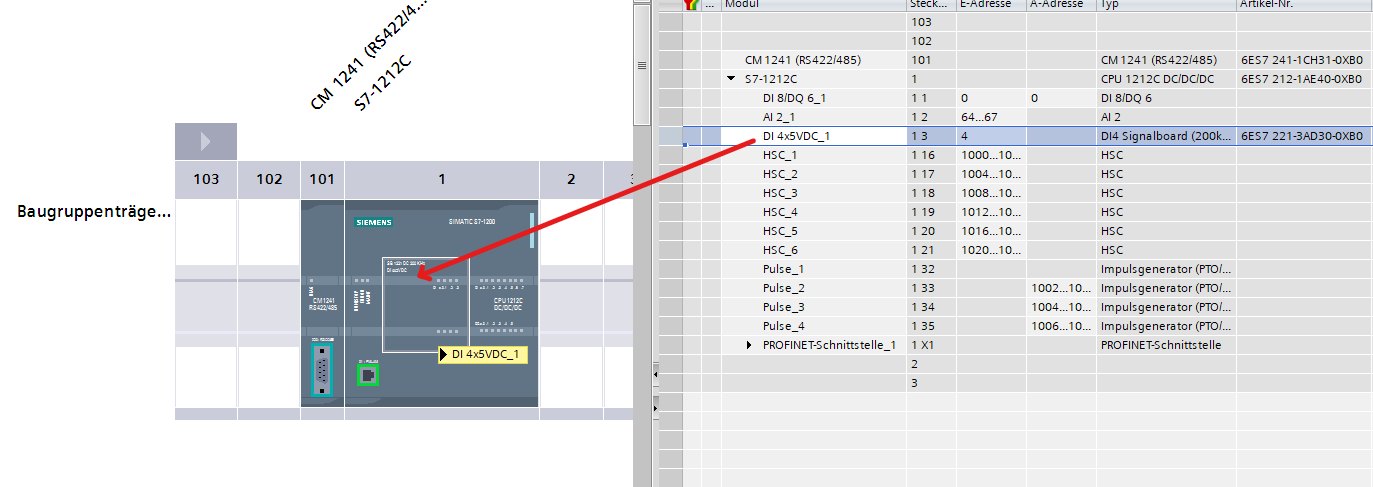
Task: Click E-Adresse cell '4' of DI 4x5VDC_1
Action: pos(991,136)
